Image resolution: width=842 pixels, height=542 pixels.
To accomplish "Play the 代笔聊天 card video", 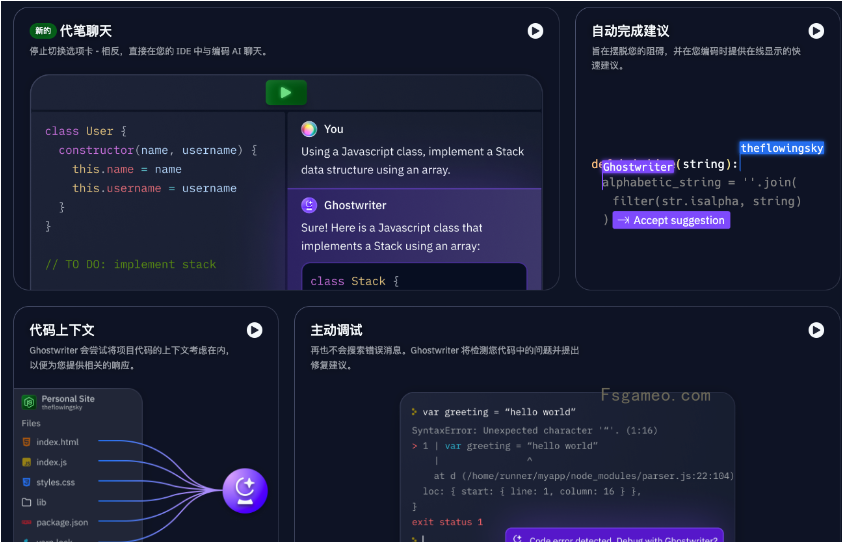I will tap(535, 31).
